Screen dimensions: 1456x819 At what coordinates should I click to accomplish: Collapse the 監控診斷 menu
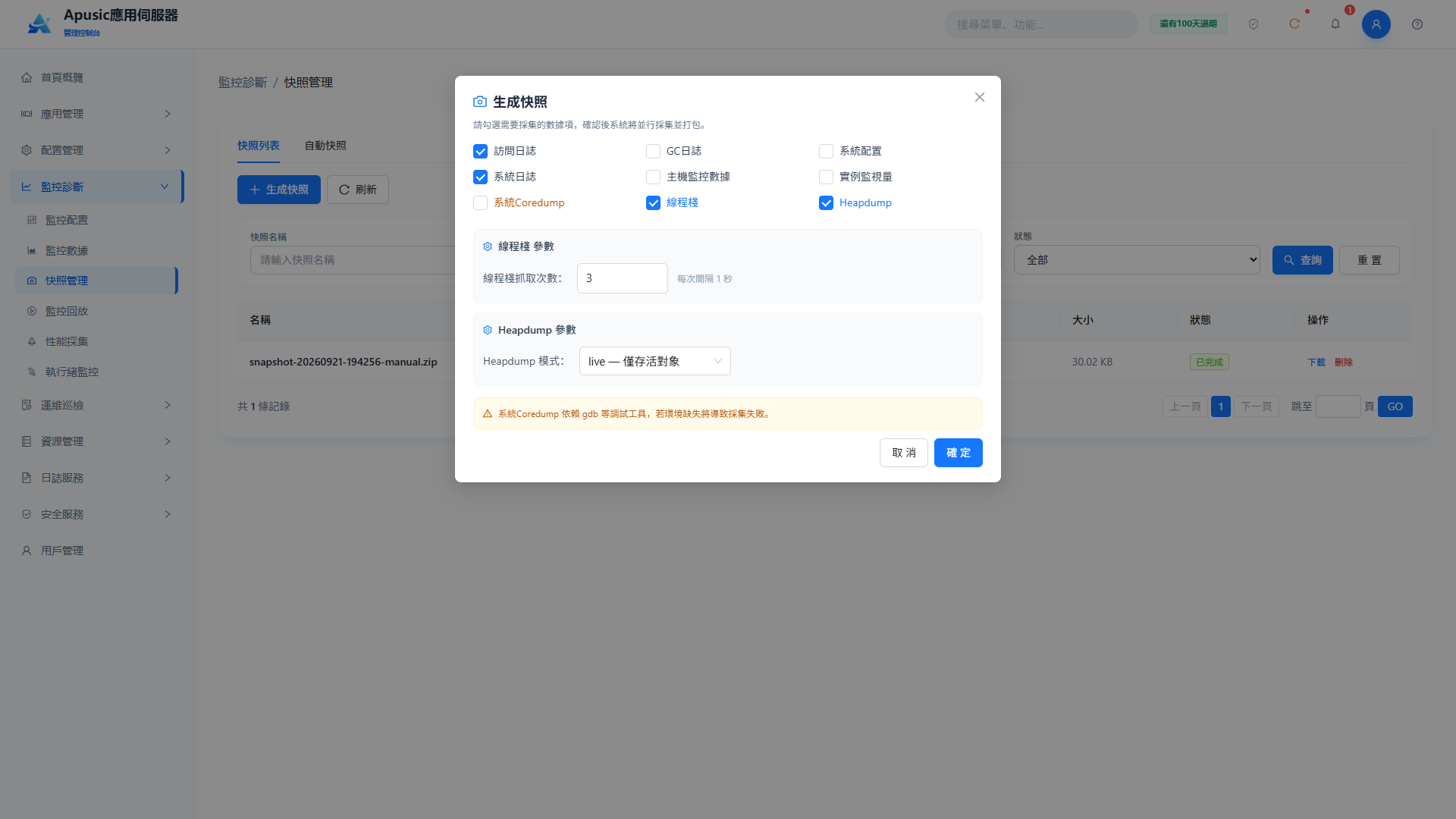click(x=96, y=187)
